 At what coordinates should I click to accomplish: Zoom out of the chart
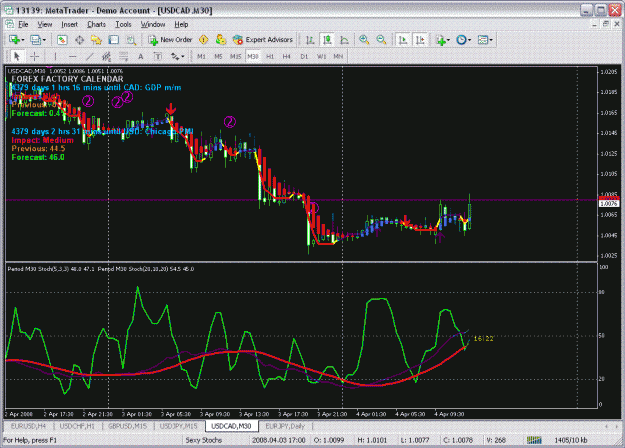(x=381, y=40)
